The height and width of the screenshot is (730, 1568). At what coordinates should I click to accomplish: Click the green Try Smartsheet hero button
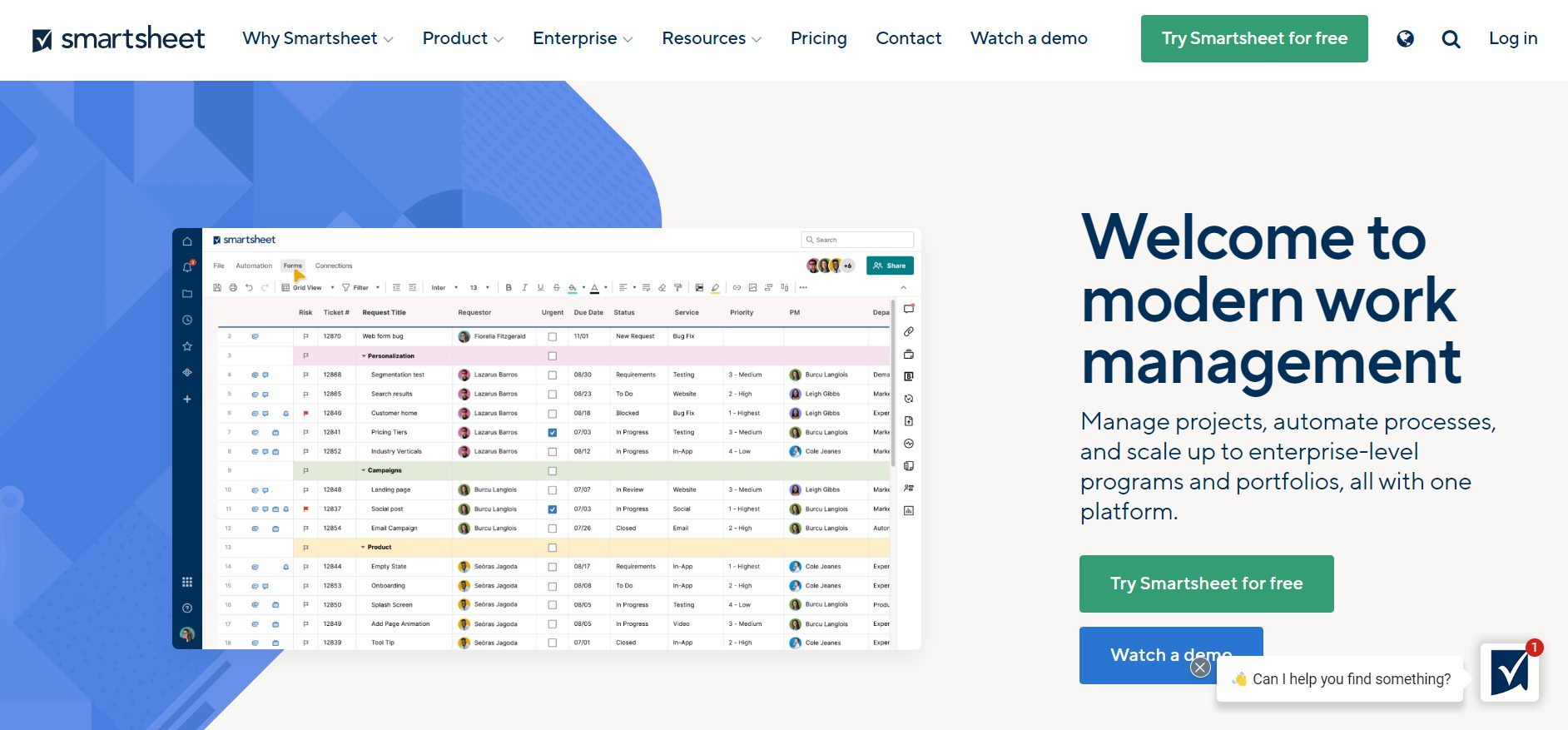pos(1206,584)
